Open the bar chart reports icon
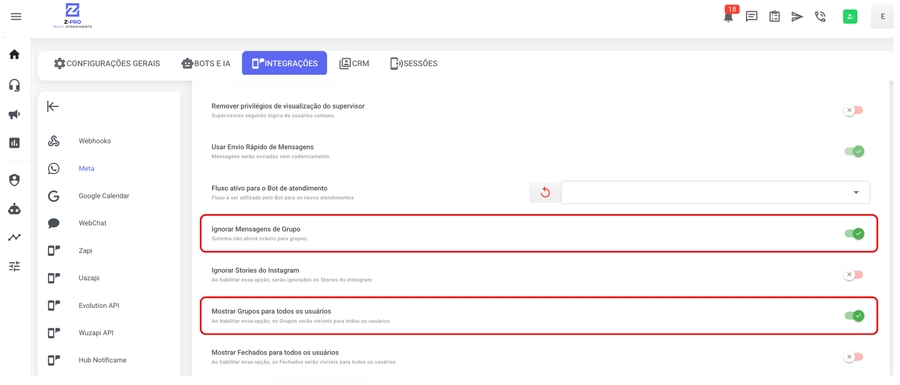This screenshot has height=385, width=900. tap(14, 143)
